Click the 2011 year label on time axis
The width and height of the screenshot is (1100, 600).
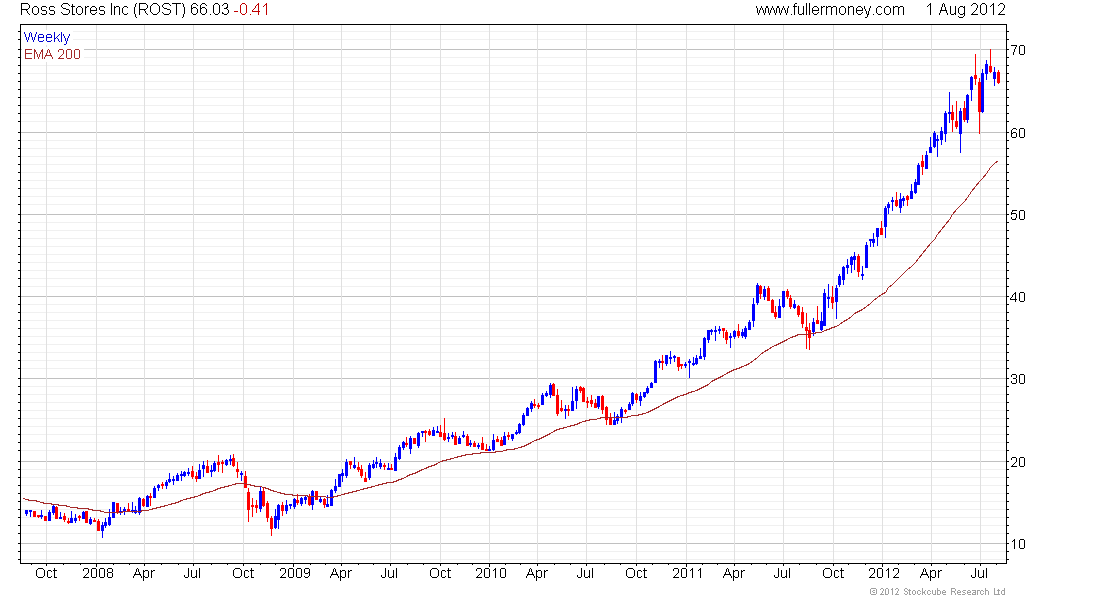coord(688,573)
